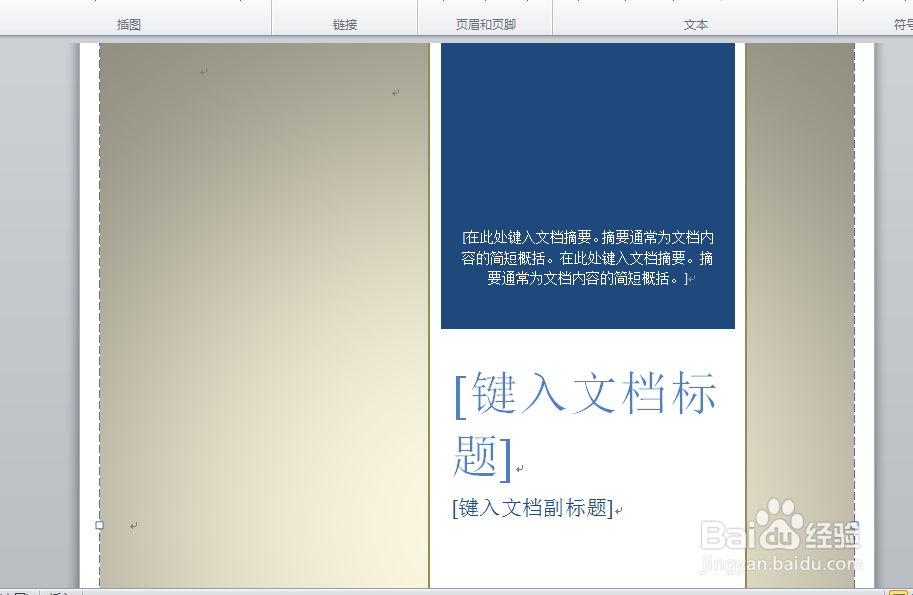Select the [键入文档副标题] subtitle placeholder
913x595 pixels.
coord(533,508)
